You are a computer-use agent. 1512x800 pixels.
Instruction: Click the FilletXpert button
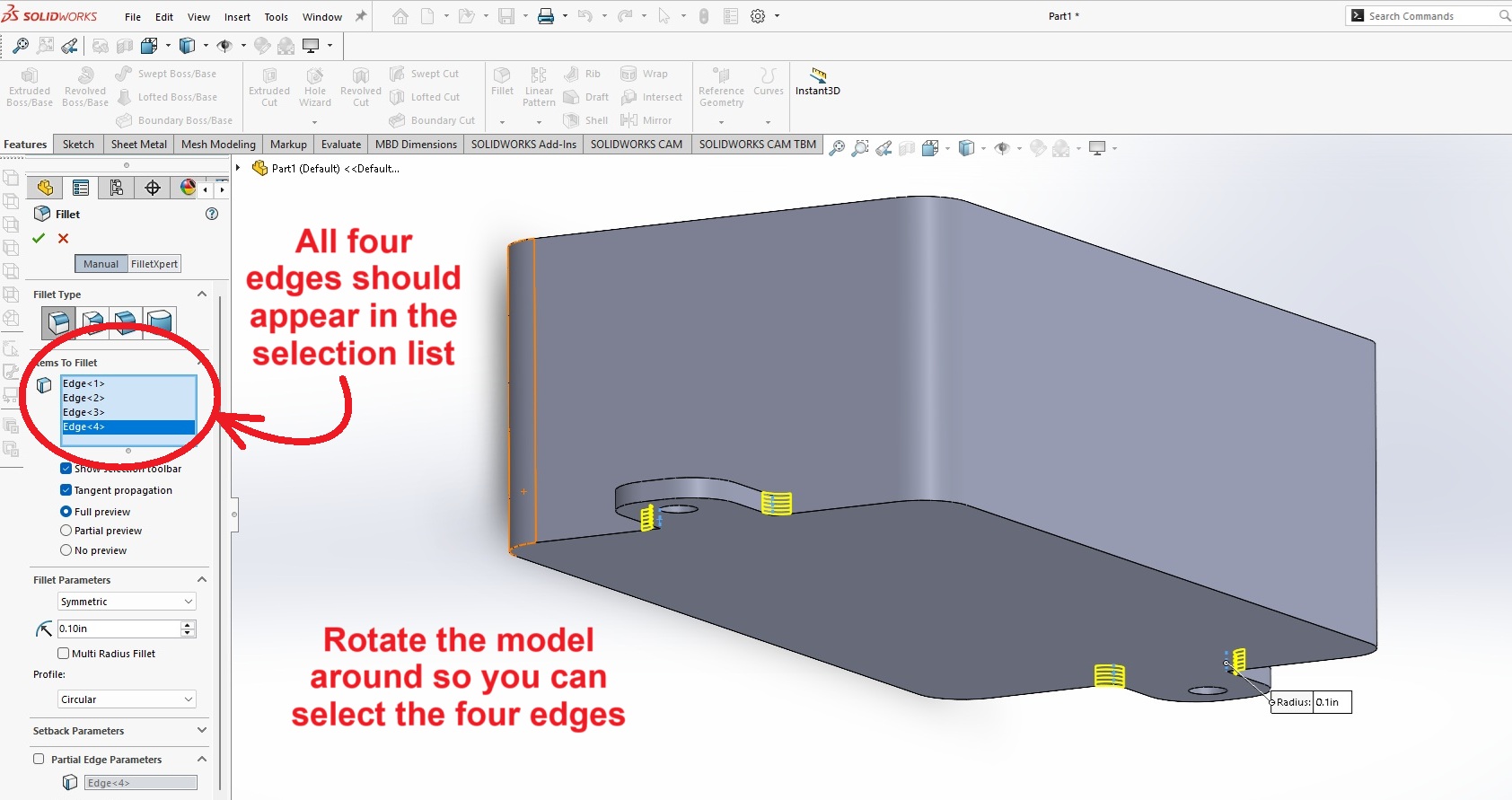(x=154, y=264)
